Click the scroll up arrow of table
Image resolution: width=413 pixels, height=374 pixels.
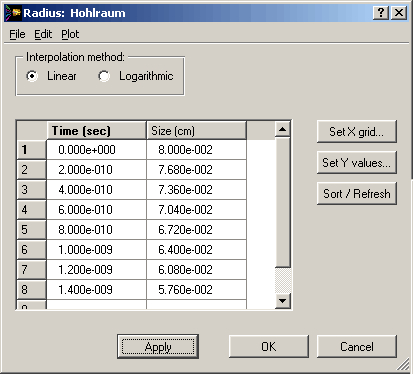pyautogui.click(x=283, y=129)
